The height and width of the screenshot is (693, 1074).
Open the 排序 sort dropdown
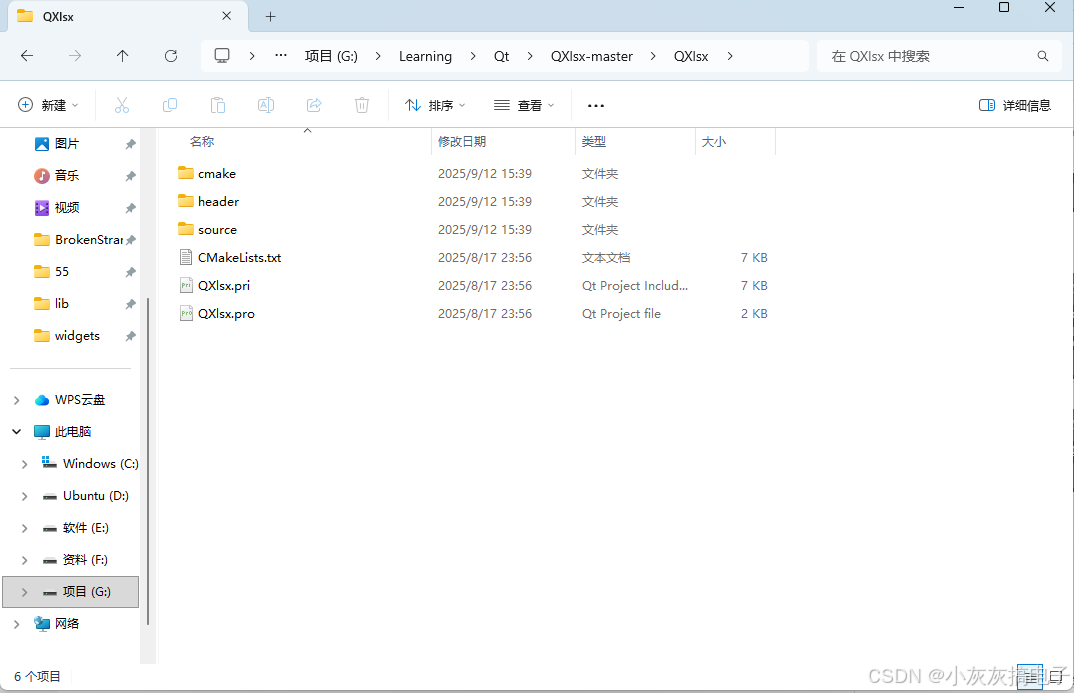click(x=435, y=105)
